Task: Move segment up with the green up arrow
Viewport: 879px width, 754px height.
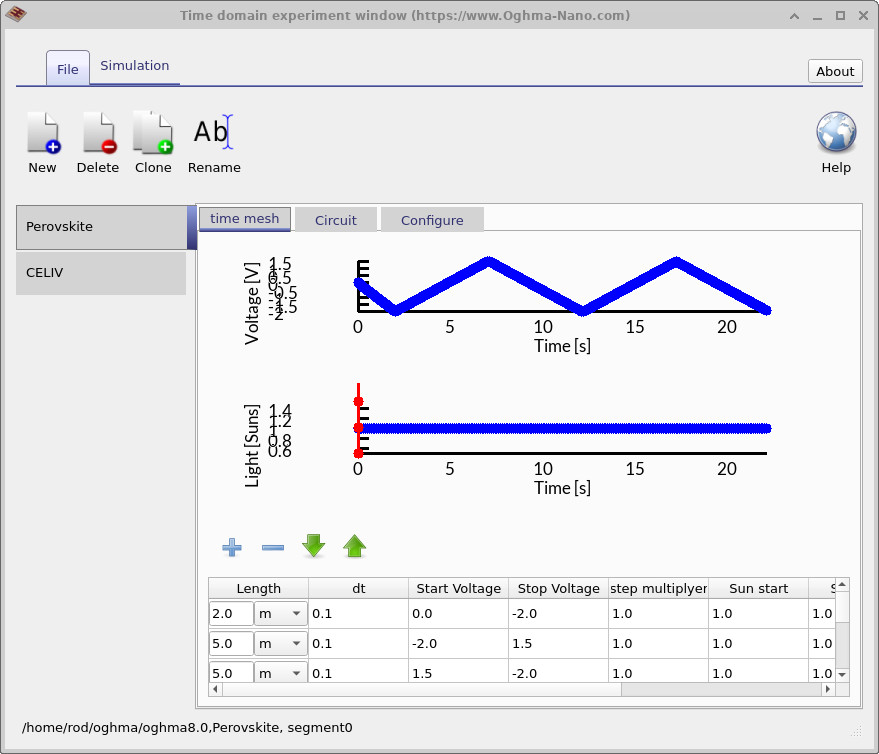Action: [x=354, y=546]
